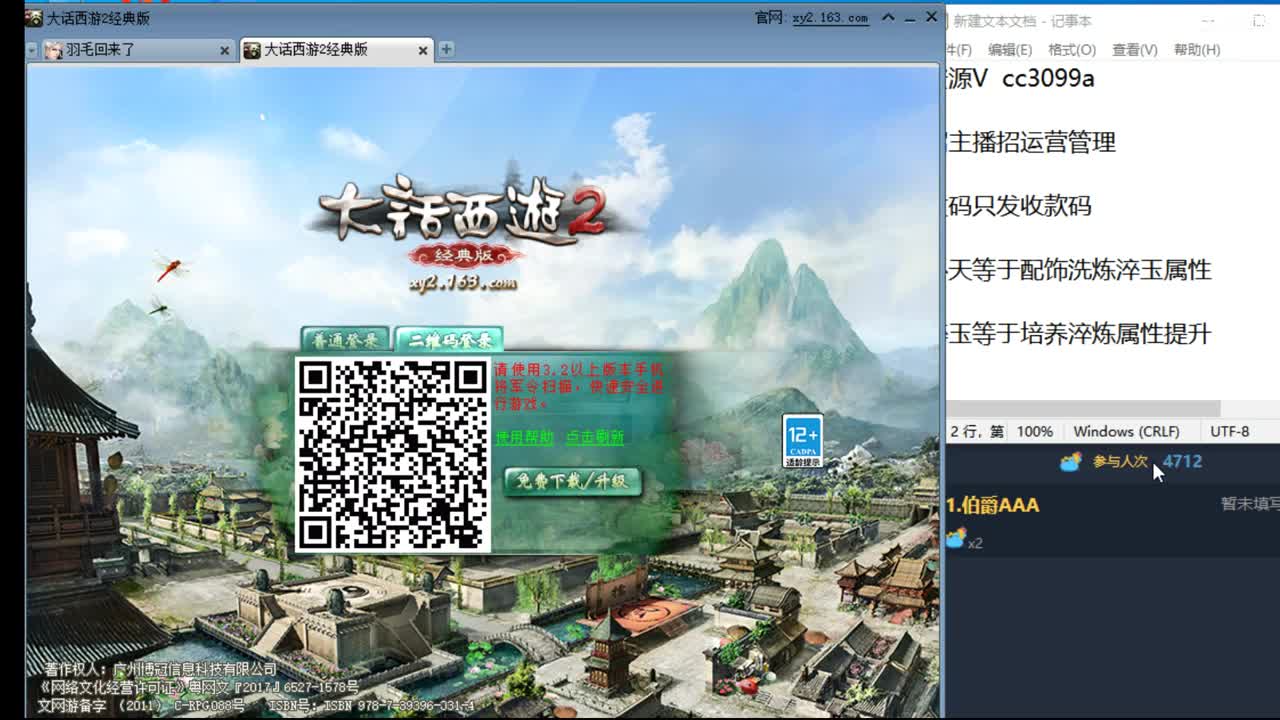
Task: Click the 暂未填写 text beside 伯爵AAA
Action: (x=1250, y=504)
